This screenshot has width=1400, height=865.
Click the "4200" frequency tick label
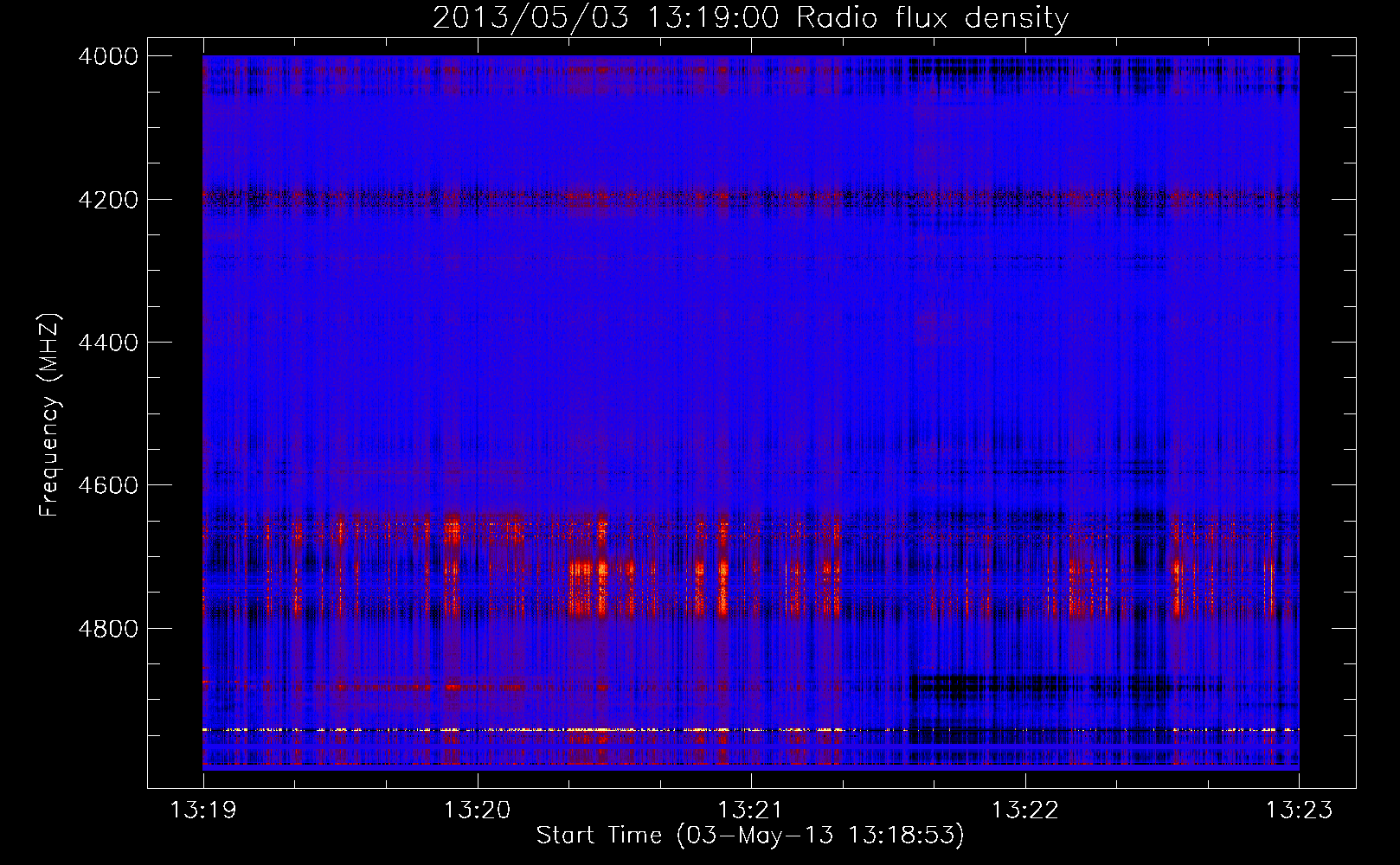108,199
